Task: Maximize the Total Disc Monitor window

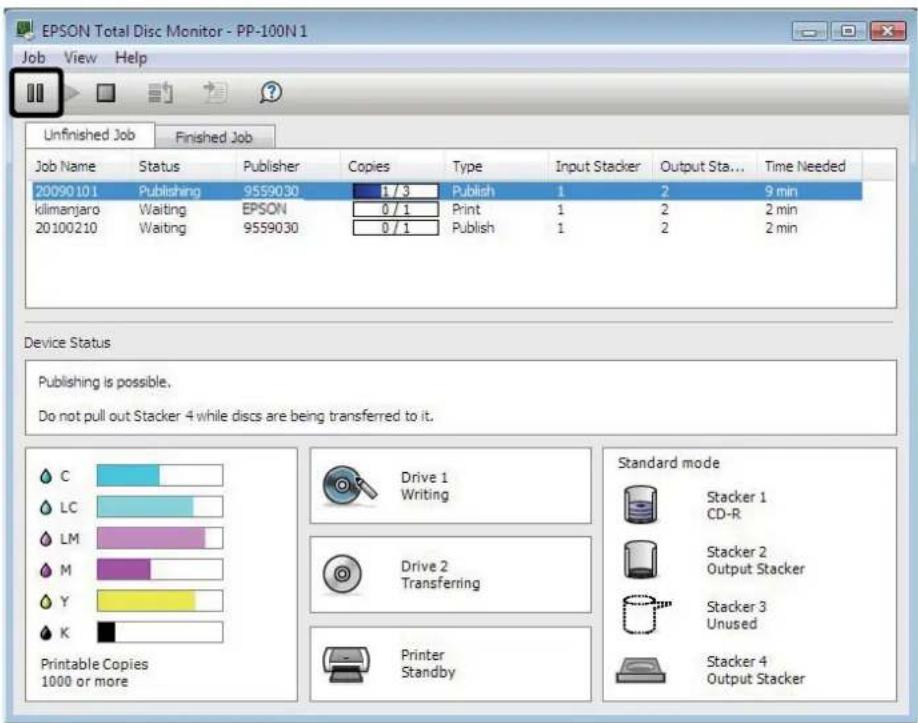Action: click(x=848, y=31)
